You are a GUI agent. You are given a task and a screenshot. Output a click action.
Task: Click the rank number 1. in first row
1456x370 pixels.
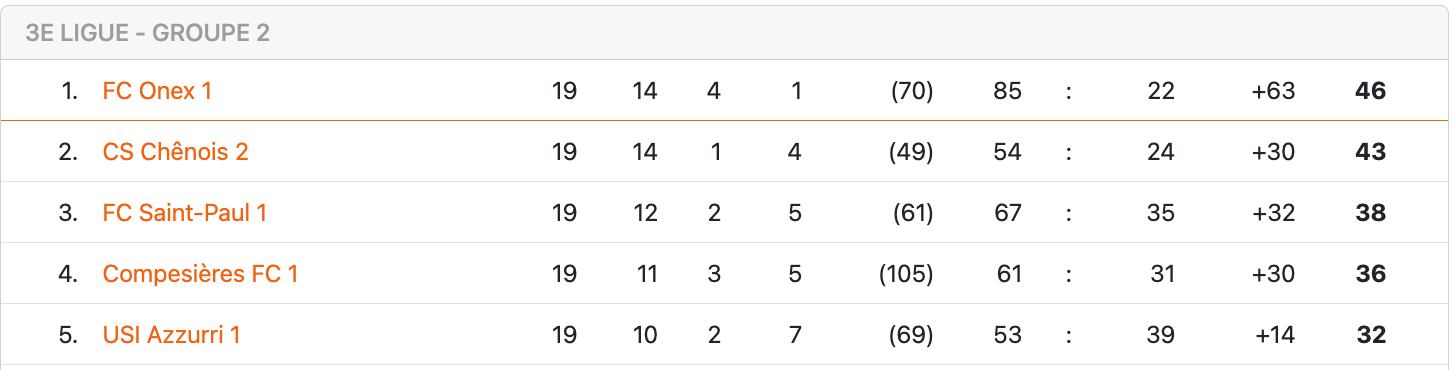[x=69, y=91]
